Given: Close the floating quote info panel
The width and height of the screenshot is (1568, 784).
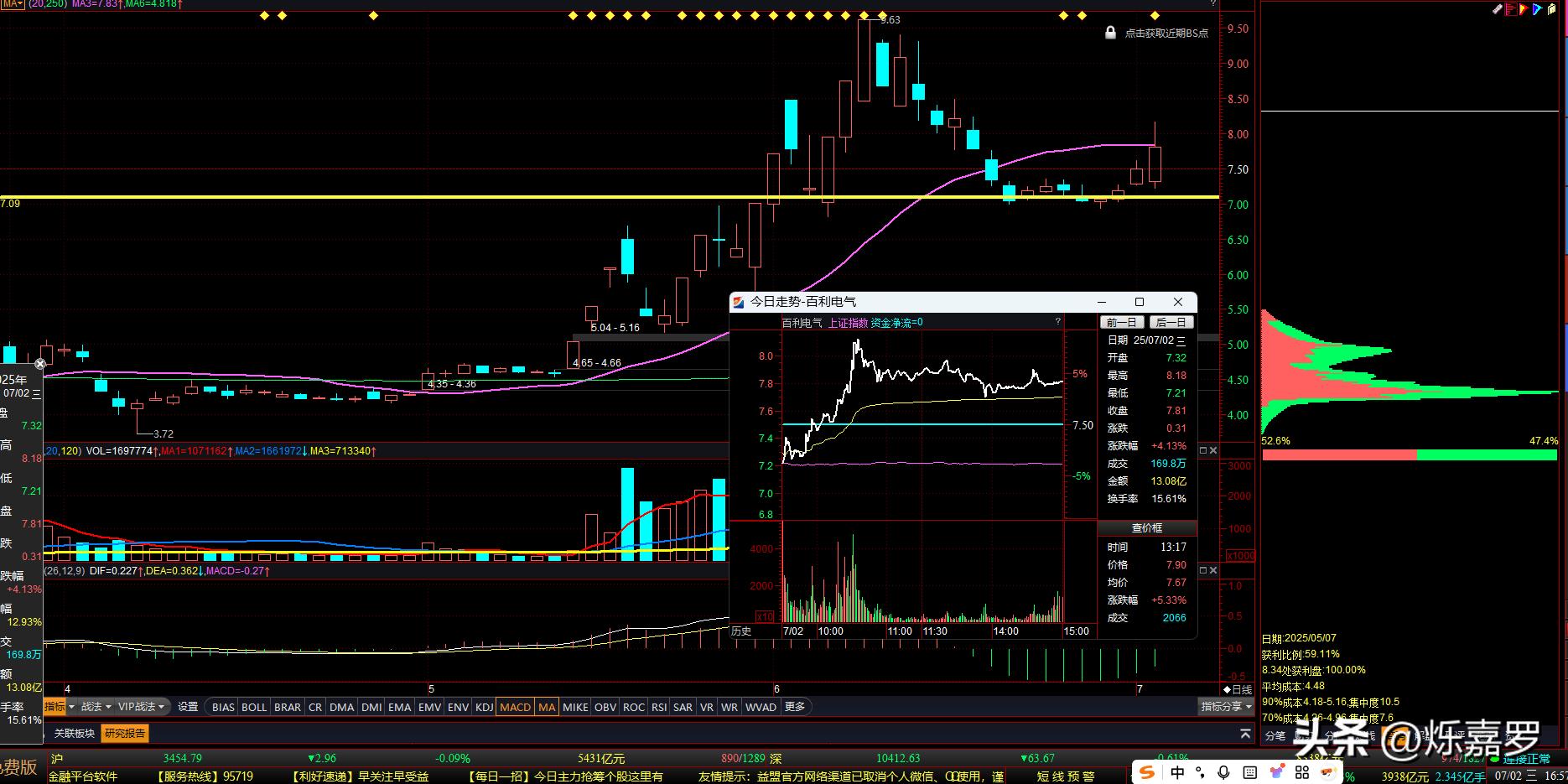Looking at the screenshot, I should [x=39, y=364].
